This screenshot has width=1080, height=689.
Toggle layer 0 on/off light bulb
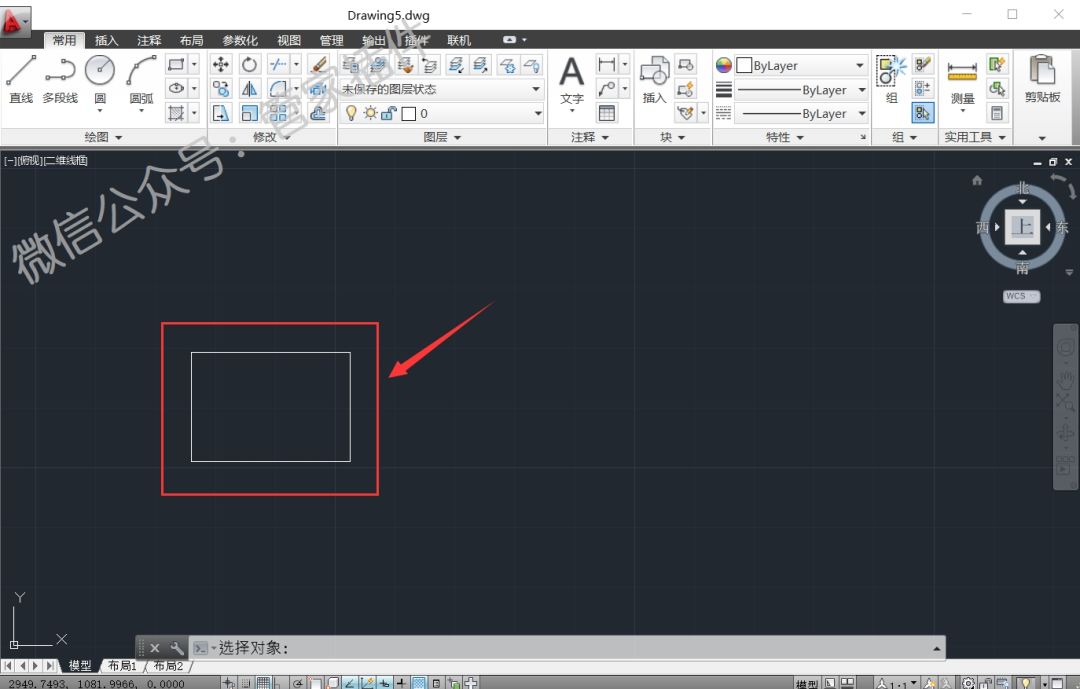tap(351, 113)
